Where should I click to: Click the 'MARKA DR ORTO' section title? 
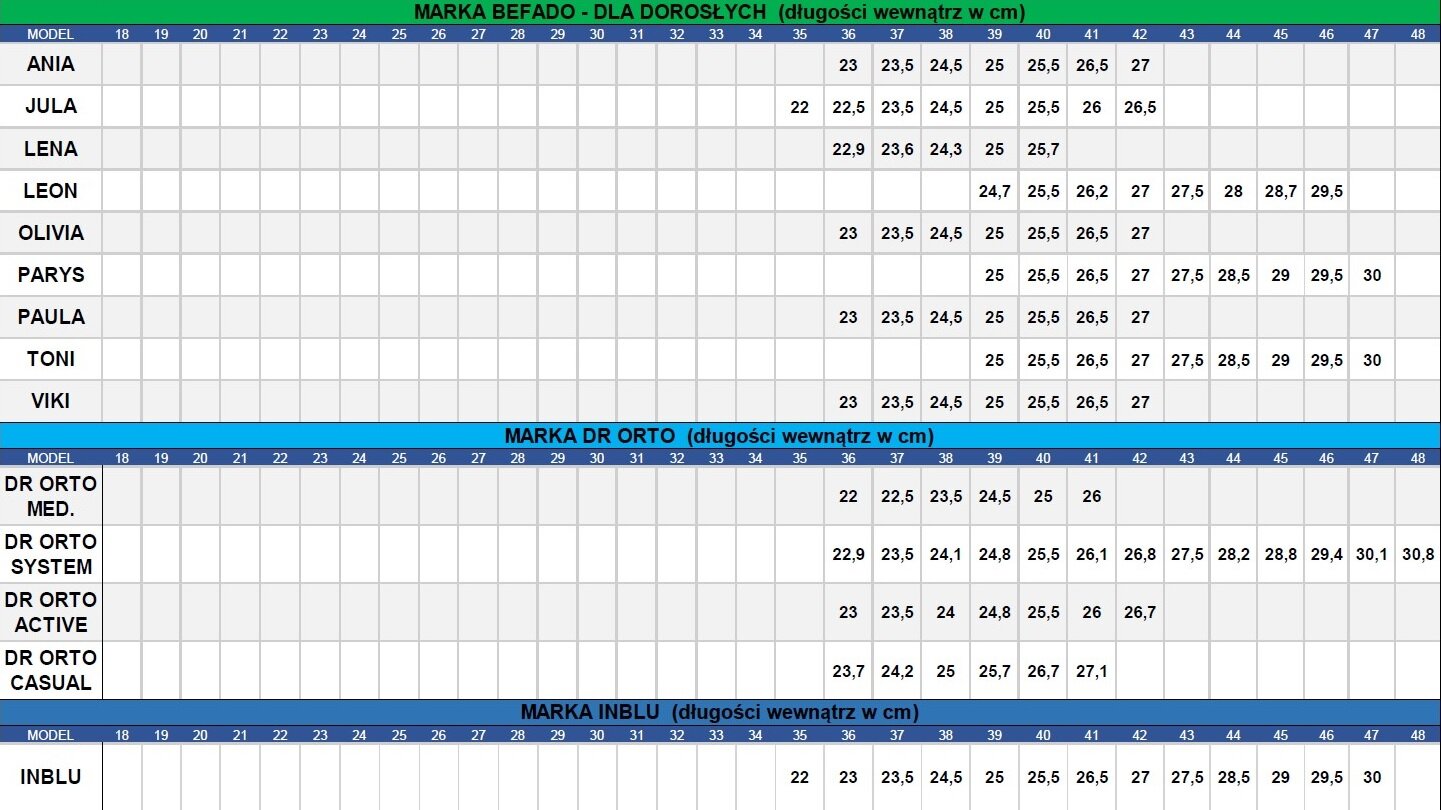720,436
